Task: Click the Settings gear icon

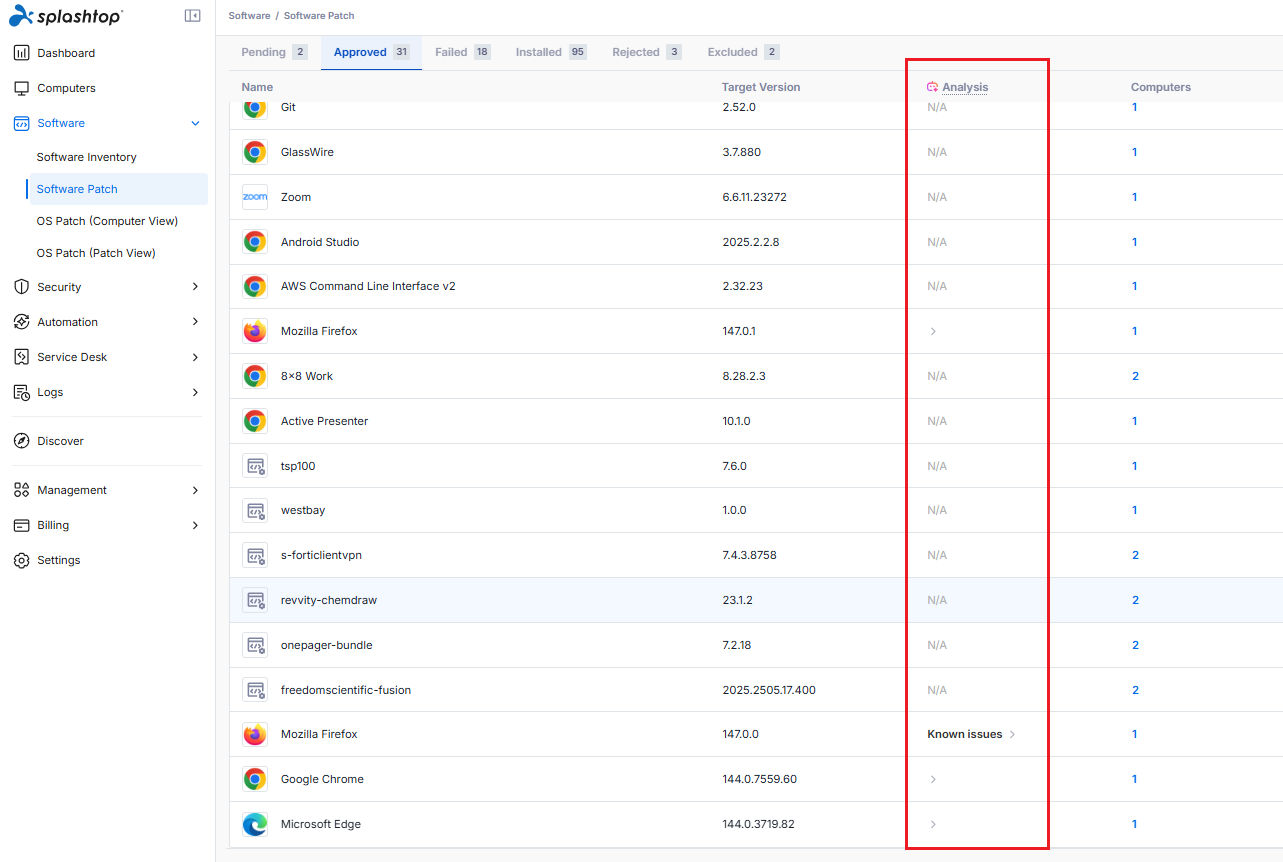Action: point(21,560)
